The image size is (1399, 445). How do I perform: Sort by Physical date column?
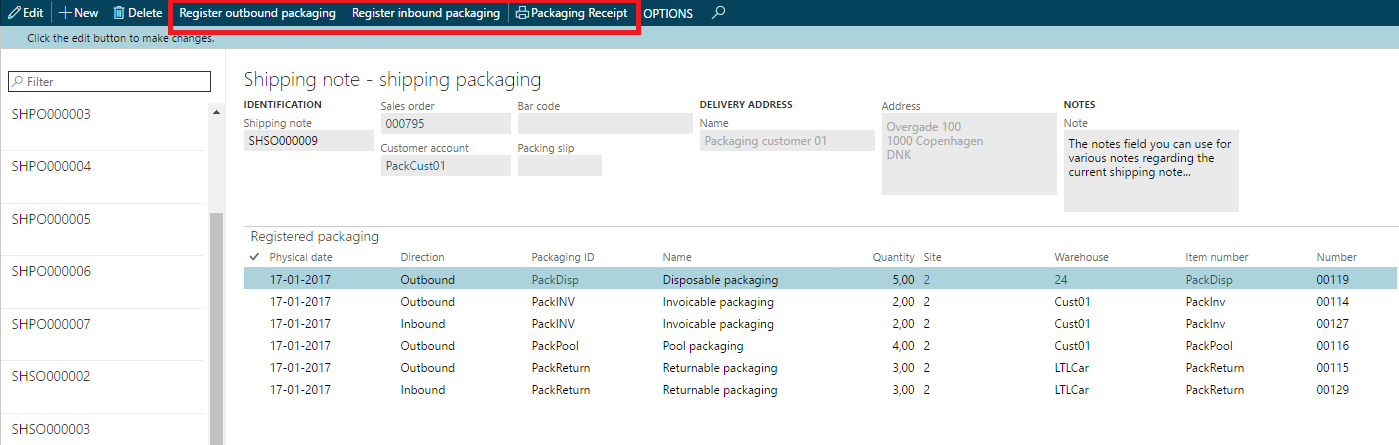301,257
